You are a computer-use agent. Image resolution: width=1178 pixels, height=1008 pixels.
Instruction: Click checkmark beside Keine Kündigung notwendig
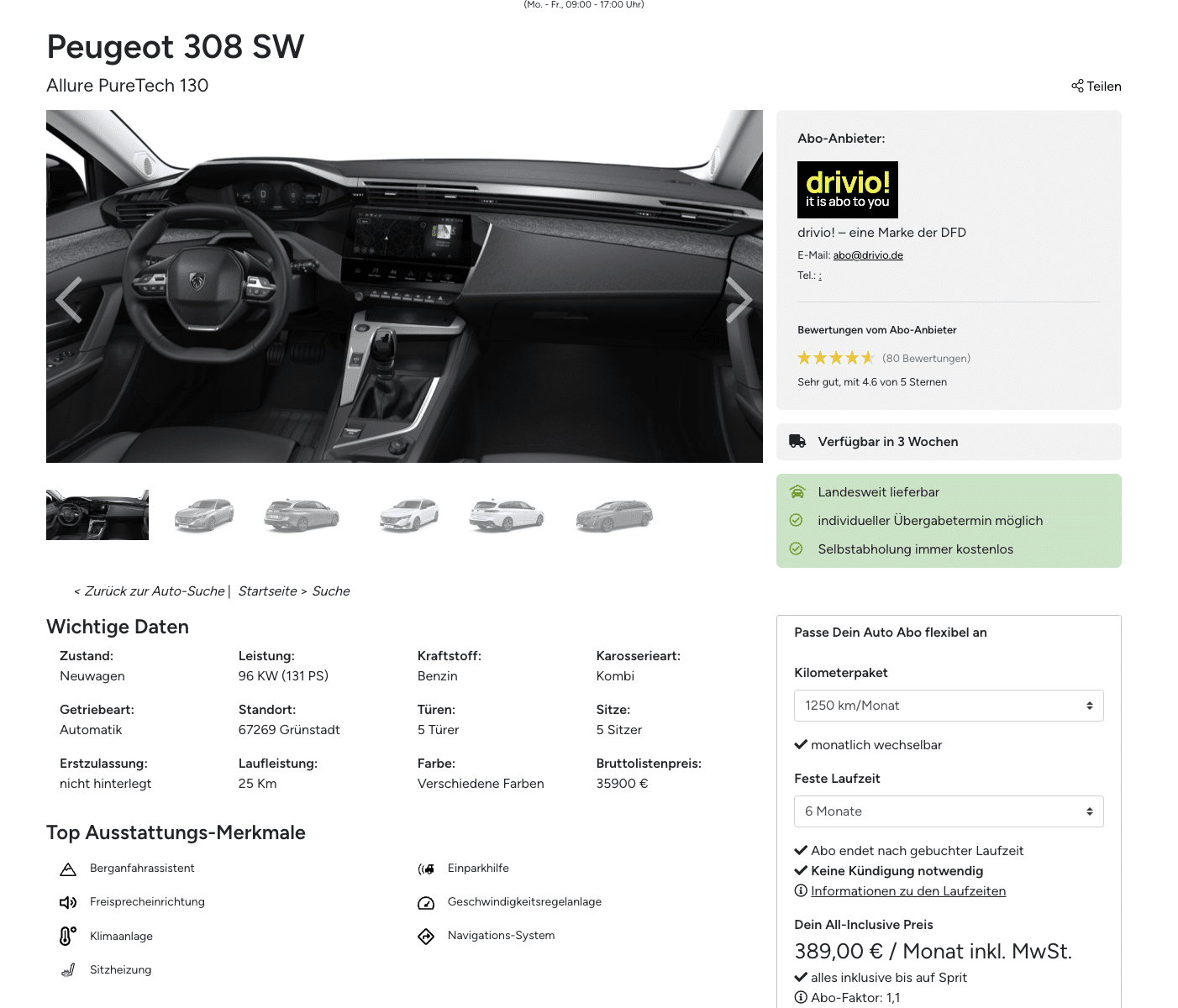[x=801, y=870]
